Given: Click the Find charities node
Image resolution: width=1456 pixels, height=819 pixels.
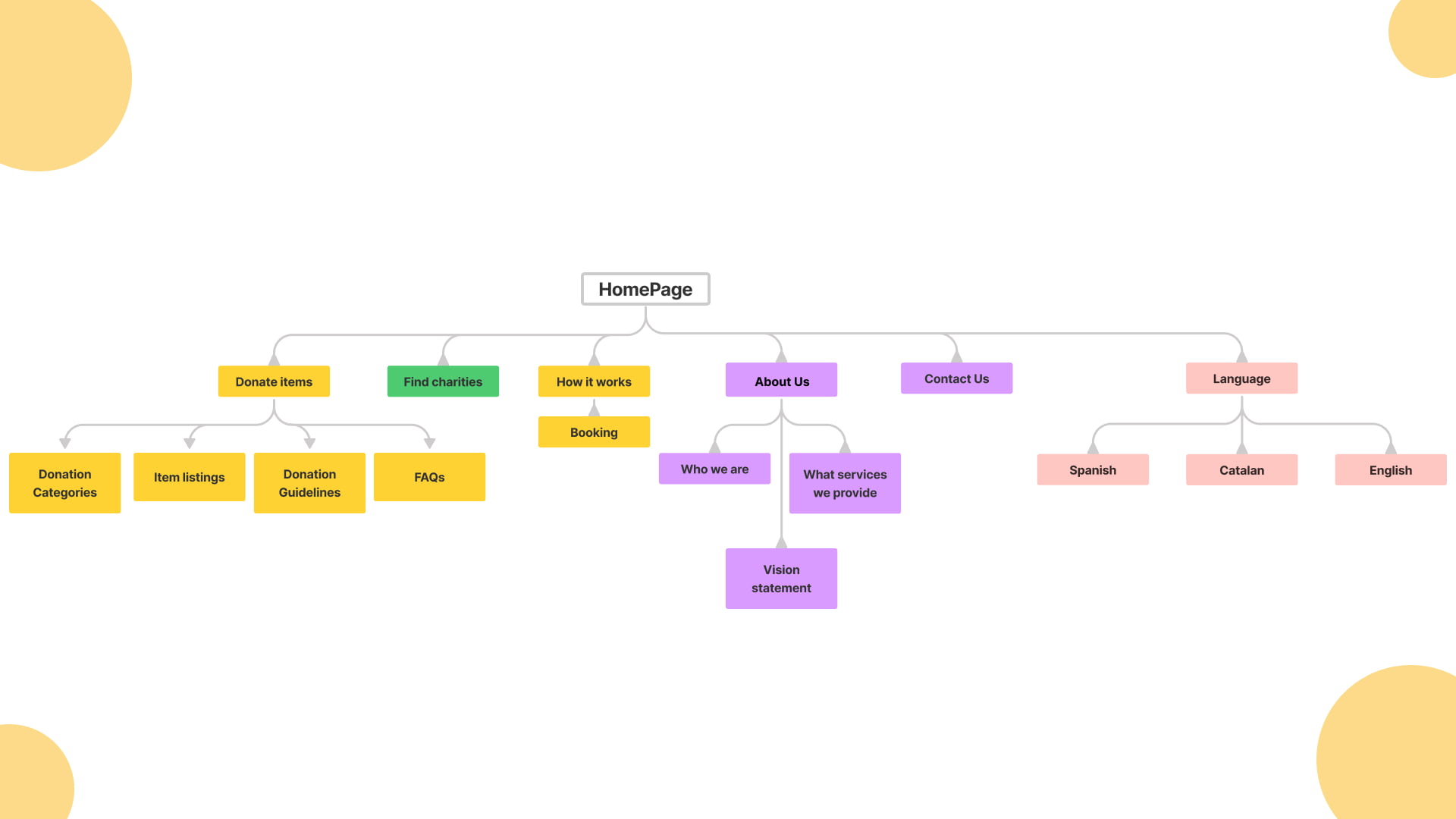Looking at the screenshot, I should tap(443, 380).
